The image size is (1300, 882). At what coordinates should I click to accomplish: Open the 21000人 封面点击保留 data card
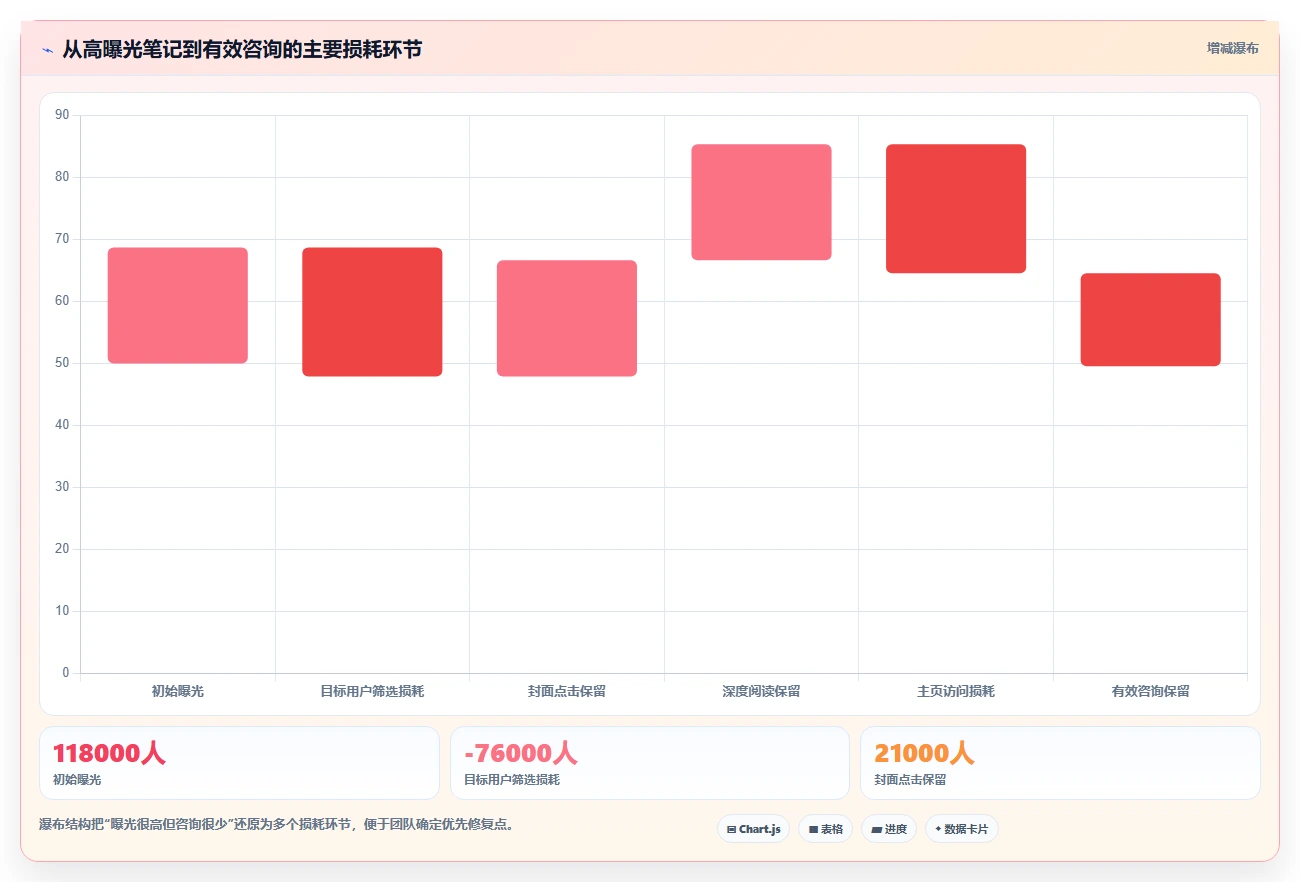point(1060,763)
